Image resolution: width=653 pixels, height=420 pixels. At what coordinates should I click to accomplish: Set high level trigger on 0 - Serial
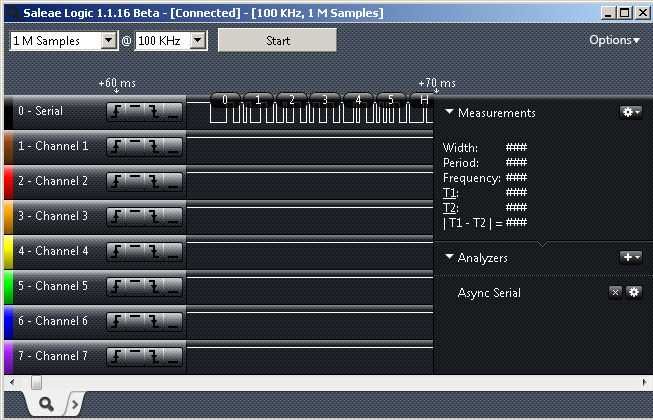(135, 112)
